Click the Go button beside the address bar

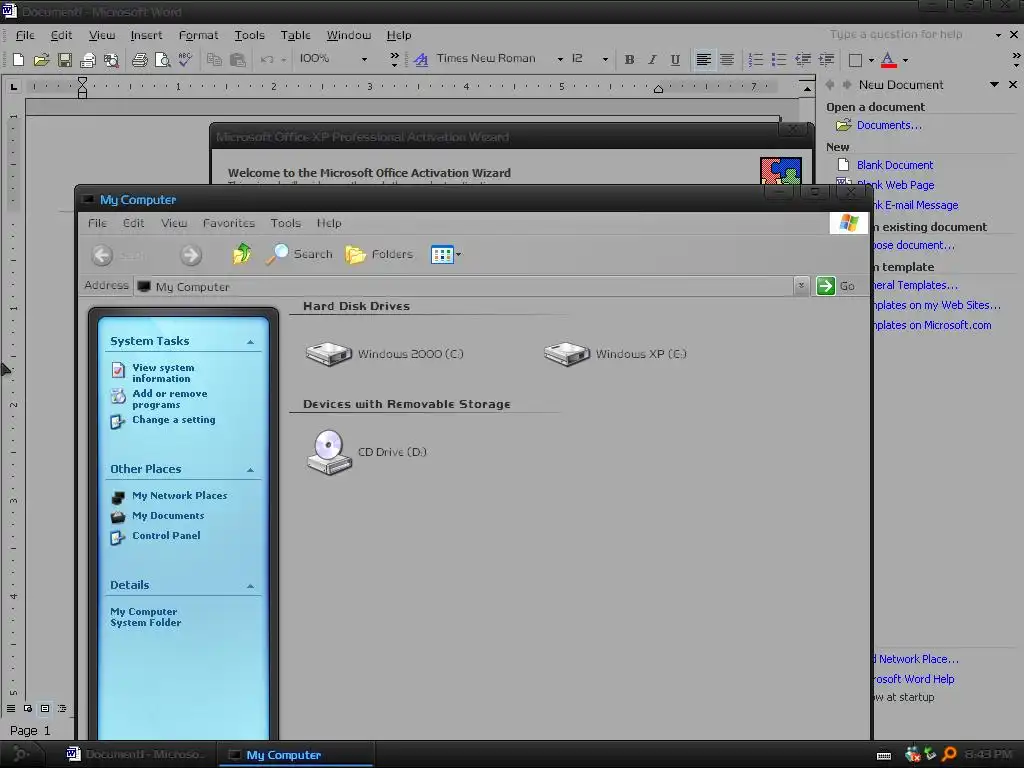(x=835, y=286)
